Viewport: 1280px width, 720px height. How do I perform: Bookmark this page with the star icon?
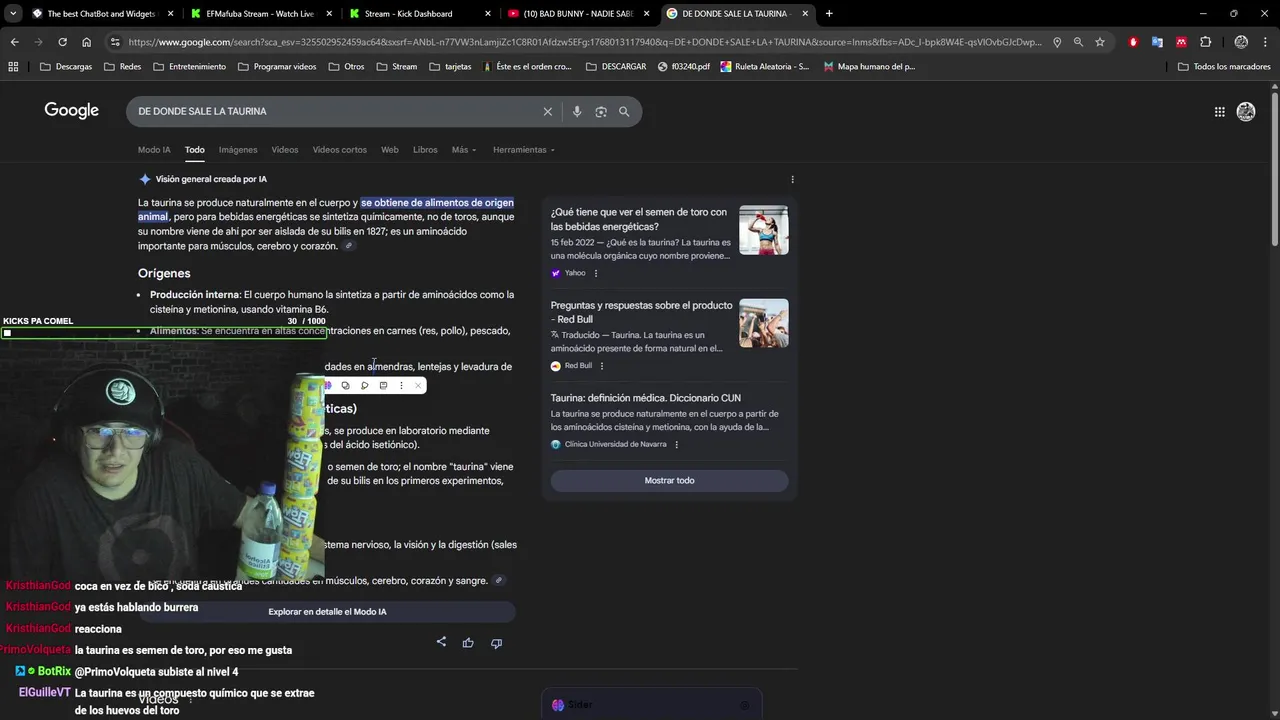click(1100, 42)
